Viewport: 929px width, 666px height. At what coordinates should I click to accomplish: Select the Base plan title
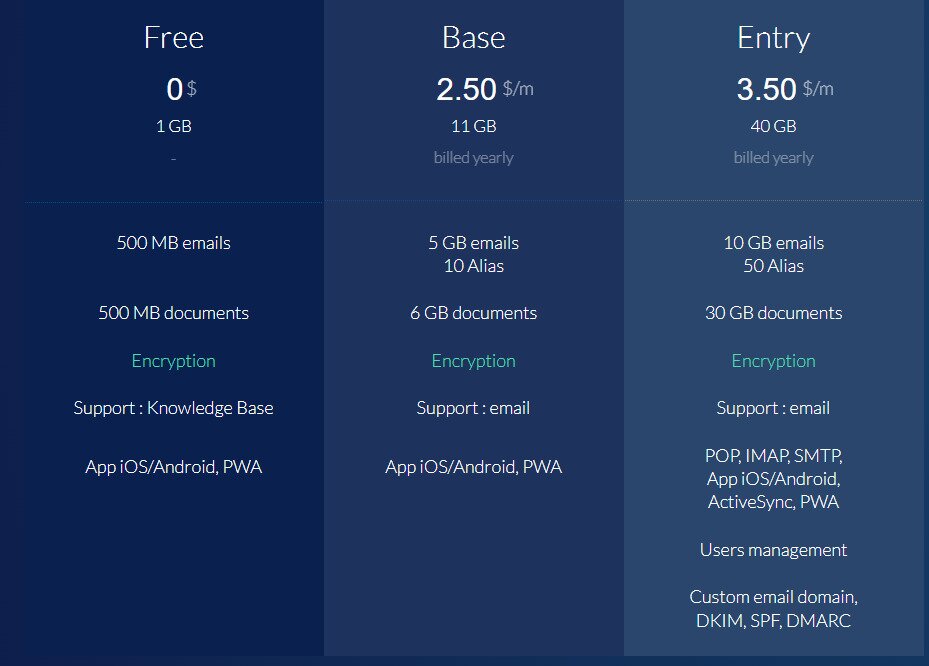coord(473,38)
